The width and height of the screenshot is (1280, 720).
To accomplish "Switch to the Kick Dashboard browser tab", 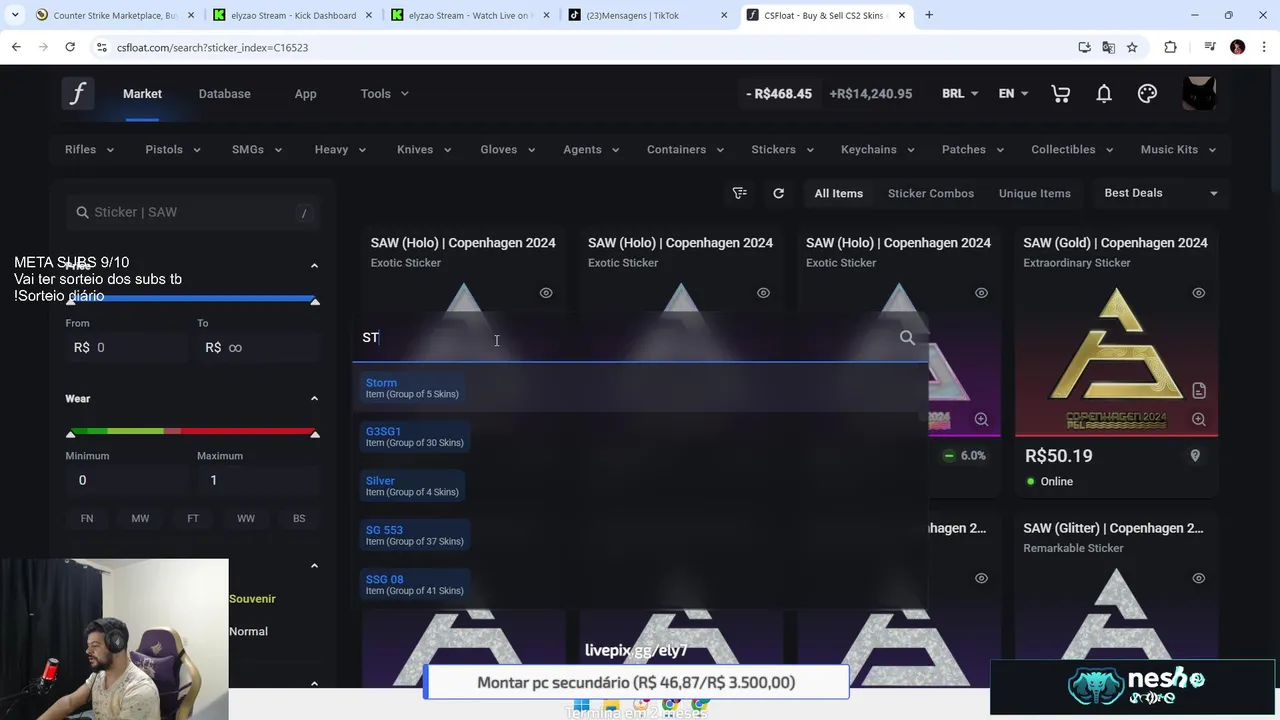I will 294,15.
